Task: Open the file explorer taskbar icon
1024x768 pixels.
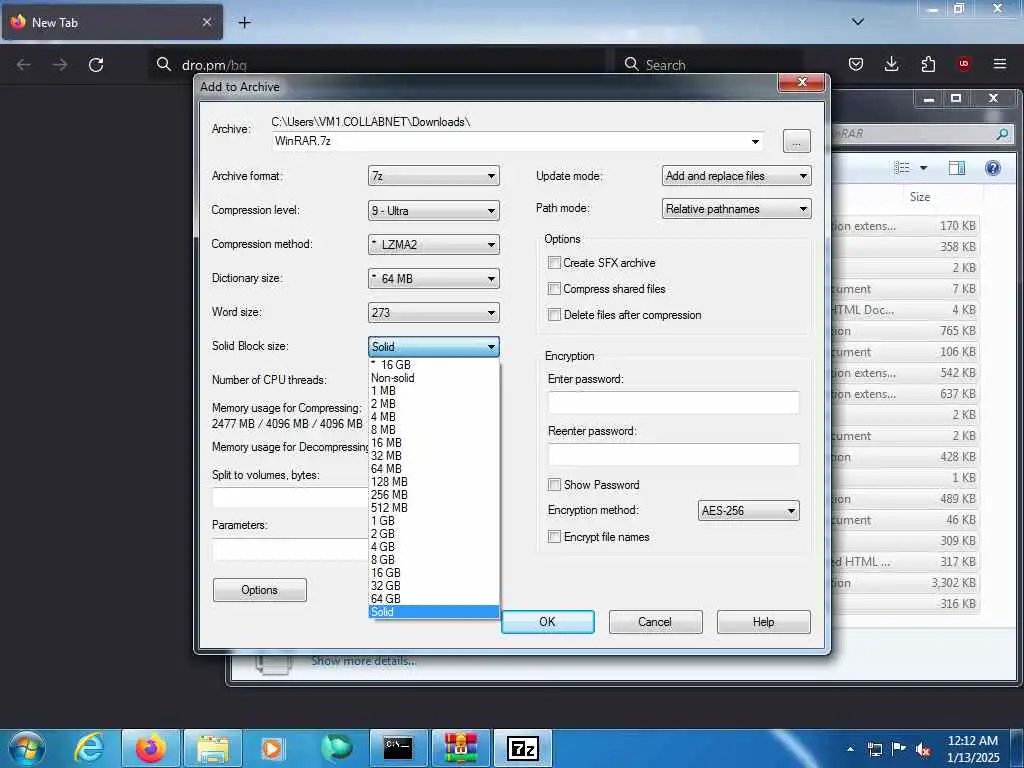Action: (213, 748)
